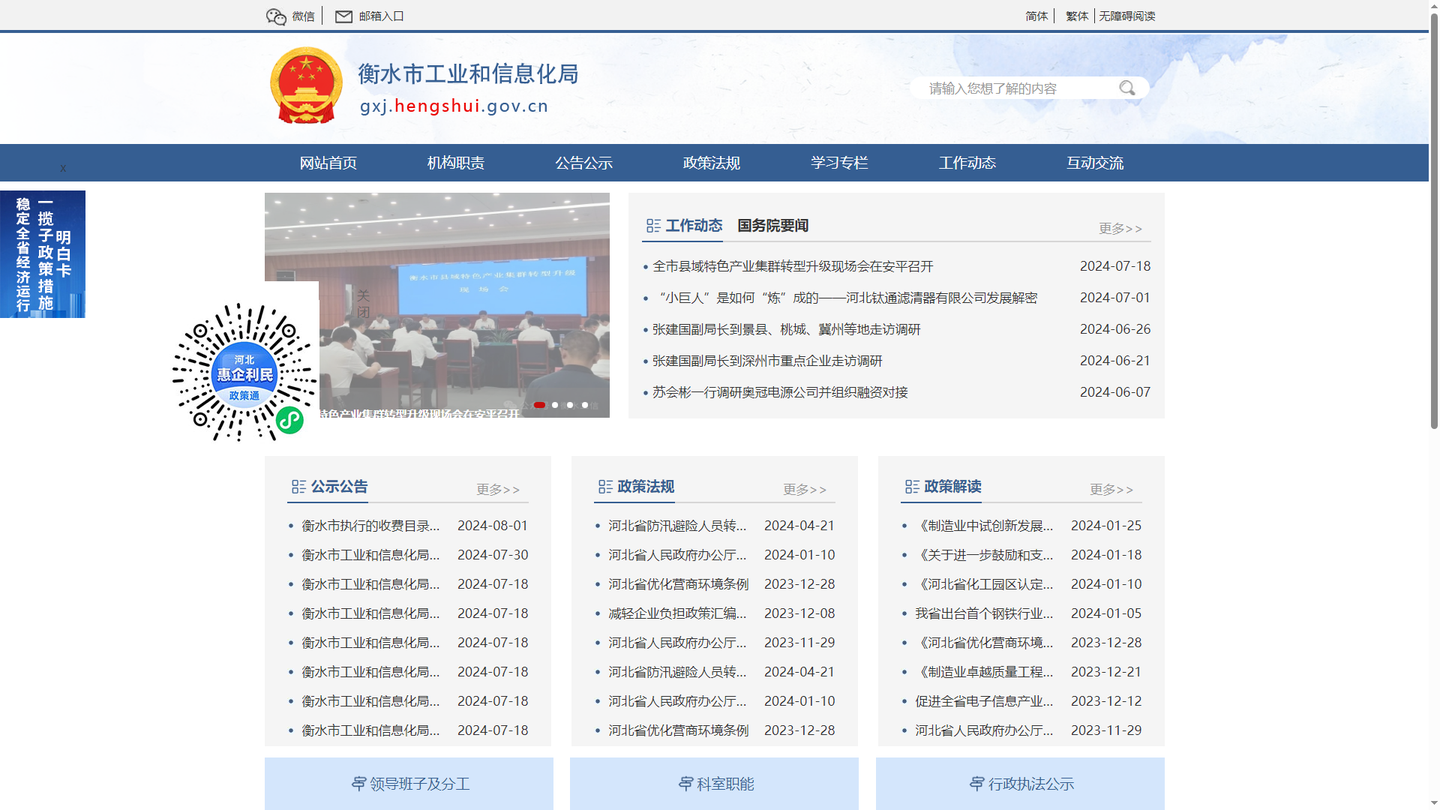
Task: Open 政策法规 in the navigation bar
Action: 712,163
